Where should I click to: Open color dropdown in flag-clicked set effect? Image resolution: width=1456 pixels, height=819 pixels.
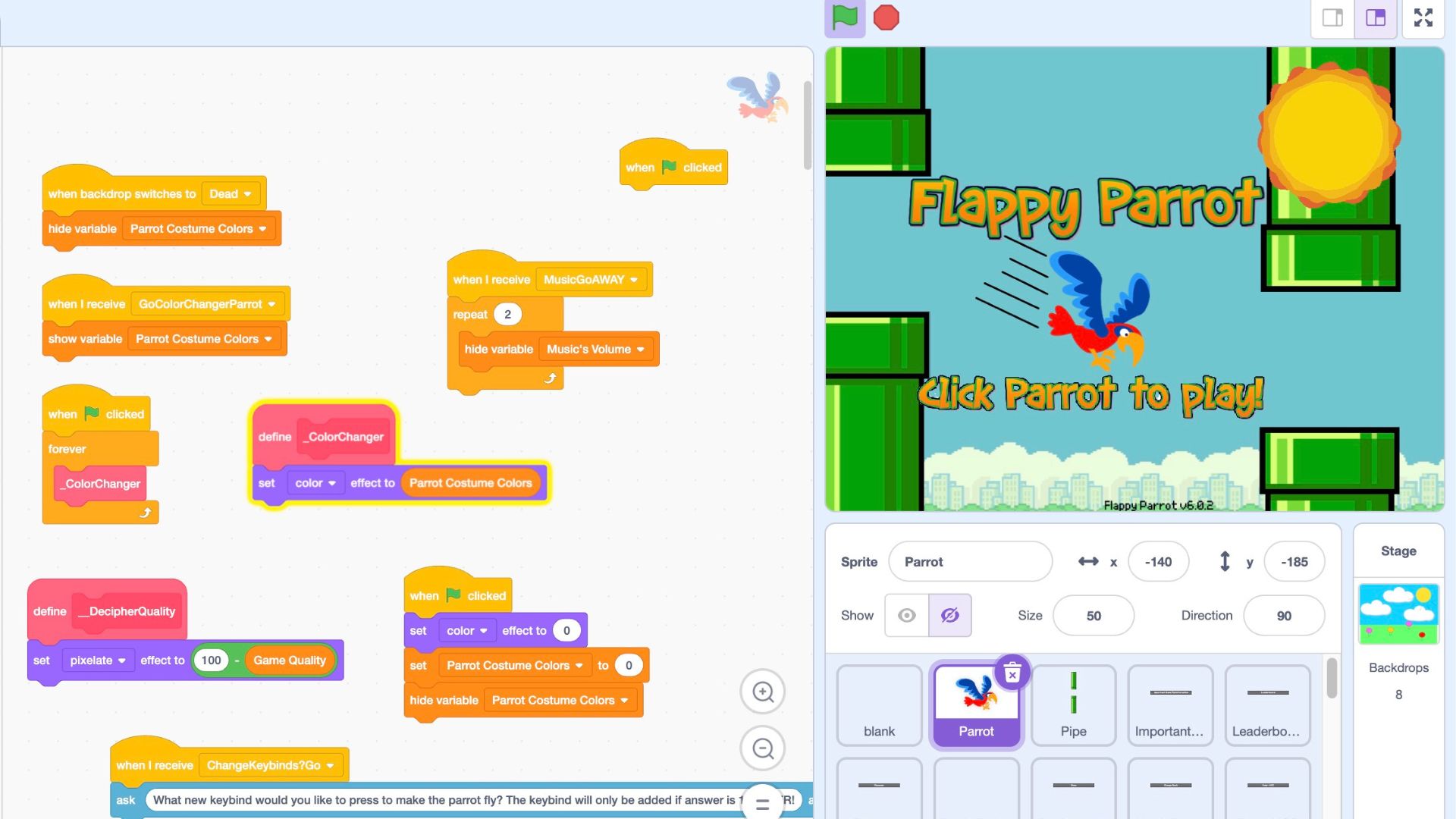point(466,631)
